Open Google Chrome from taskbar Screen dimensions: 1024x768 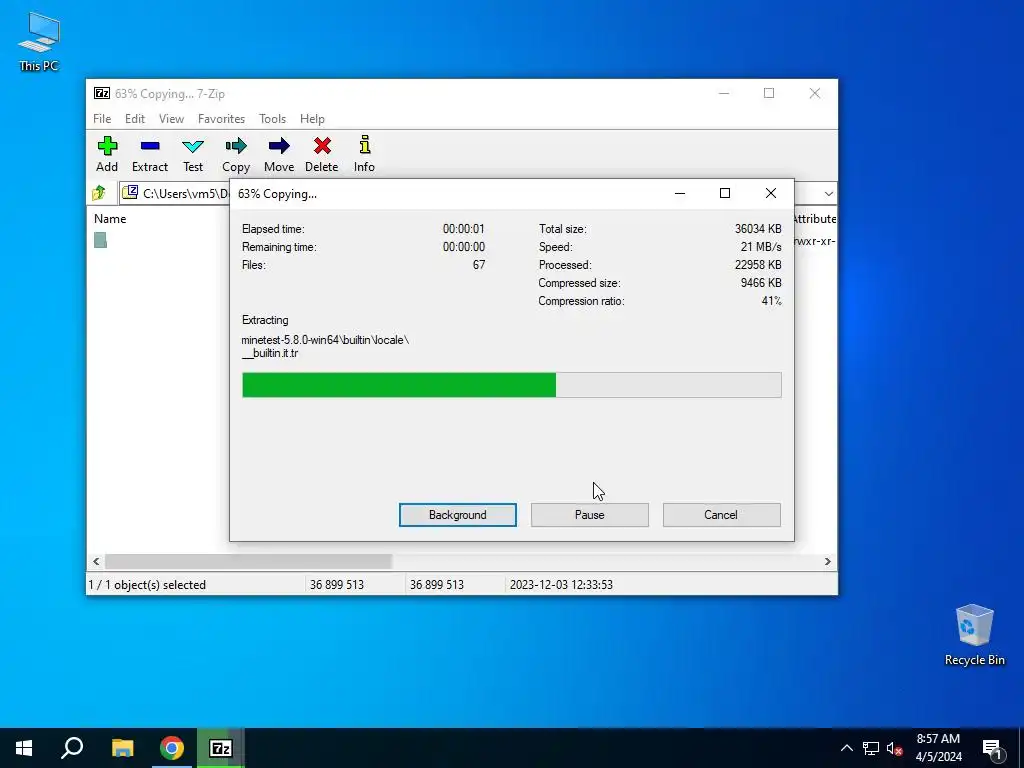pyautogui.click(x=172, y=748)
